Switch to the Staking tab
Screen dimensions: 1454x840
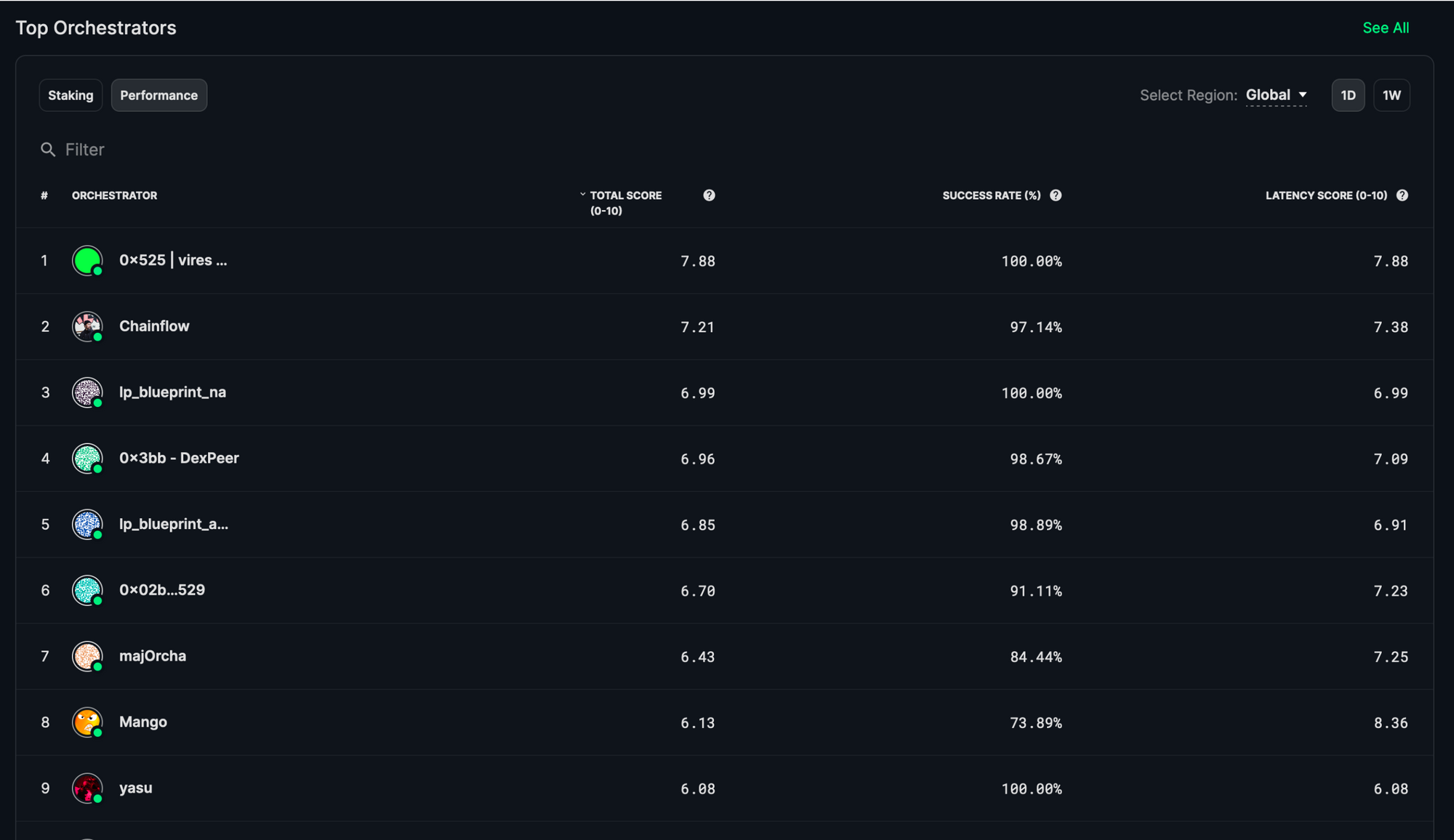pyautogui.click(x=70, y=94)
